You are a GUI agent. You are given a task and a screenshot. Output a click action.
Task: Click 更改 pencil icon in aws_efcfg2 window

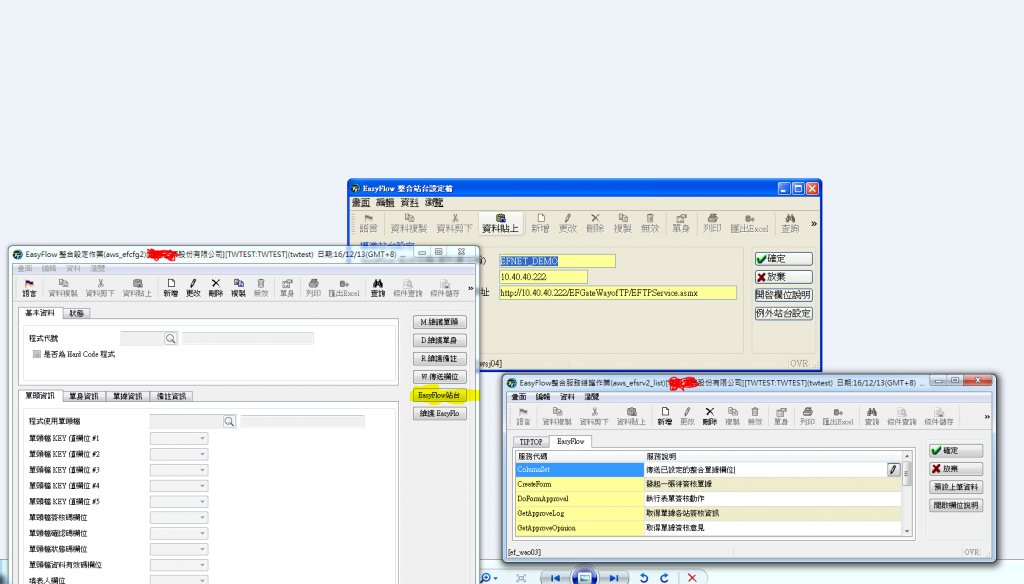[x=193, y=287]
